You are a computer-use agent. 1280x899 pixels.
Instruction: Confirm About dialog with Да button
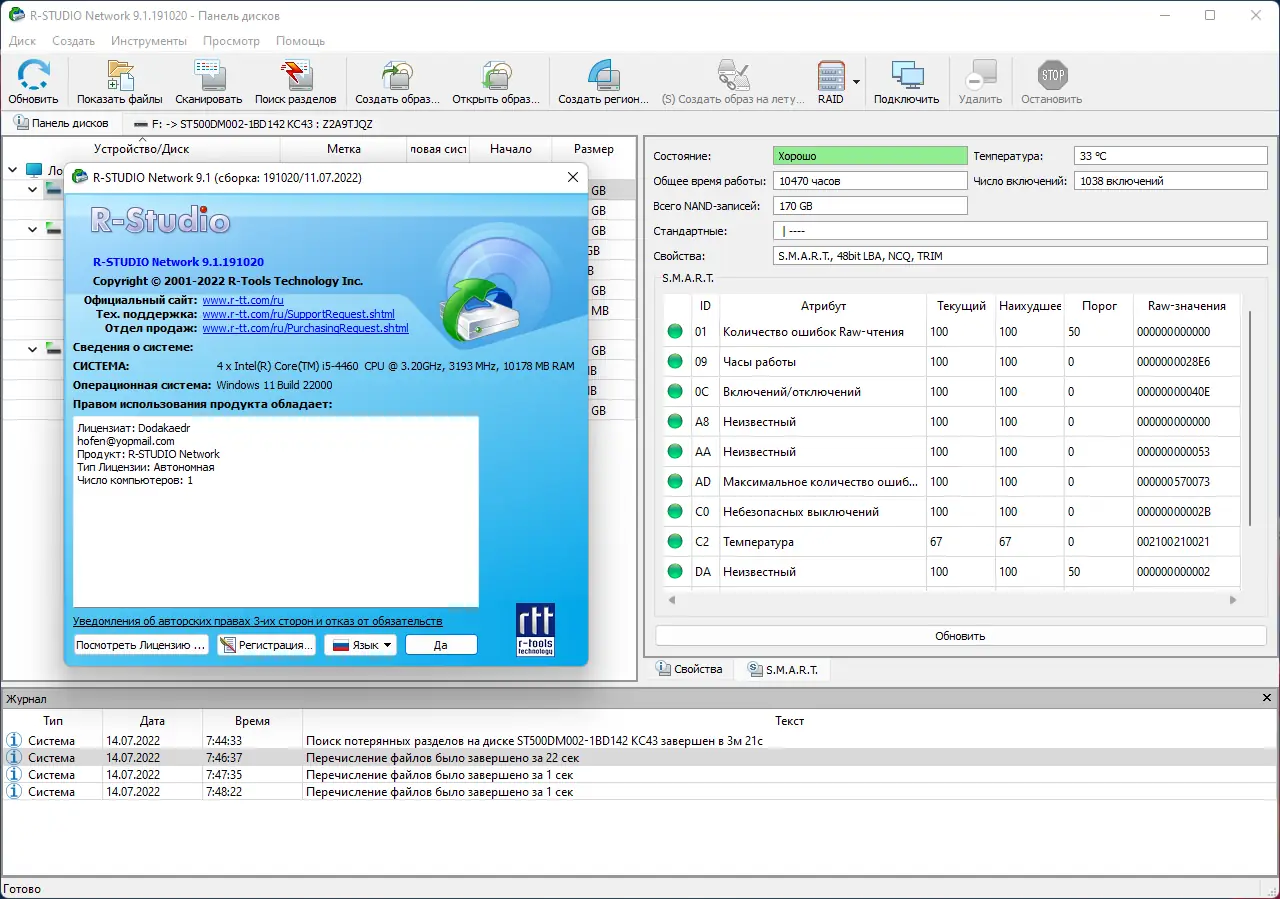[441, 645]
